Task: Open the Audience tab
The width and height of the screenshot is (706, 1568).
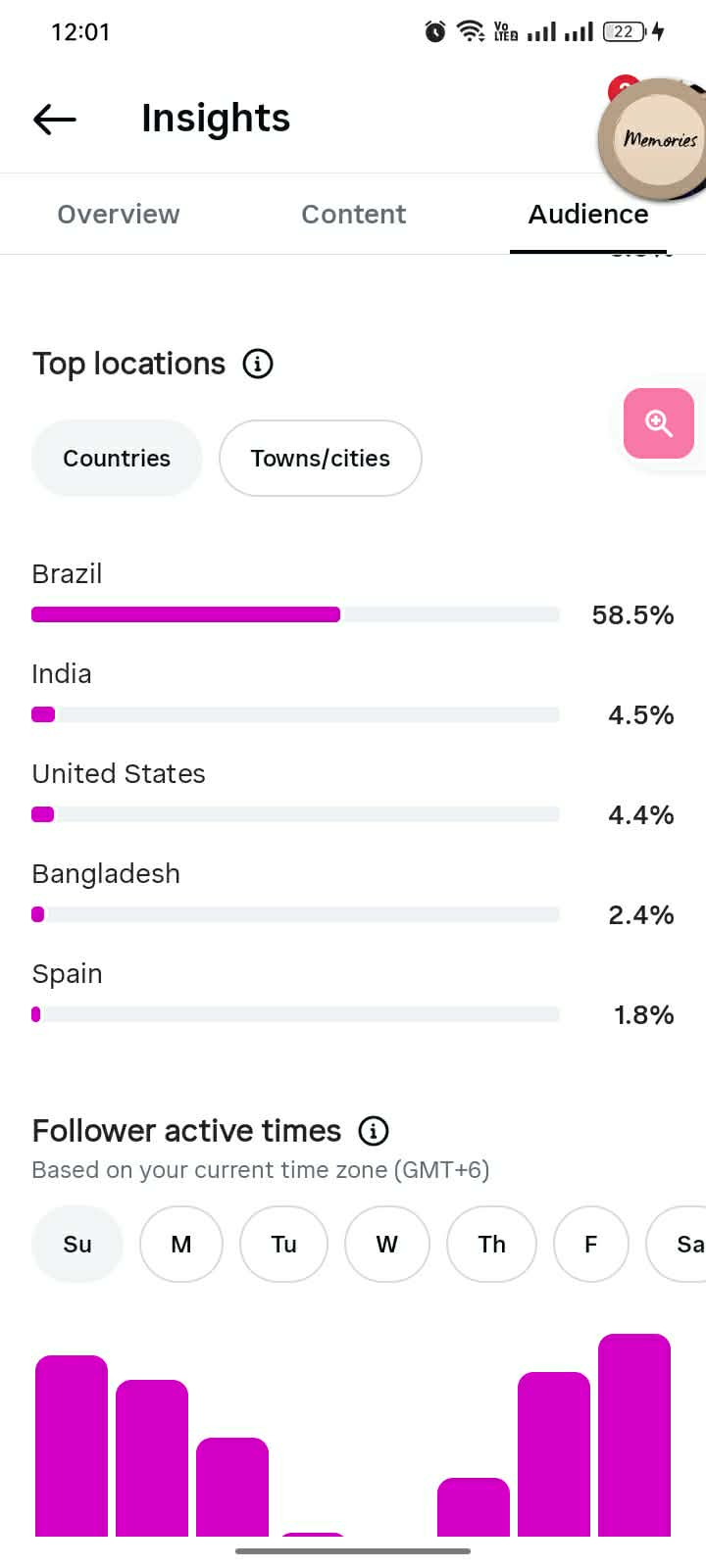Action: pyautogui.click(x=588, y=214)
